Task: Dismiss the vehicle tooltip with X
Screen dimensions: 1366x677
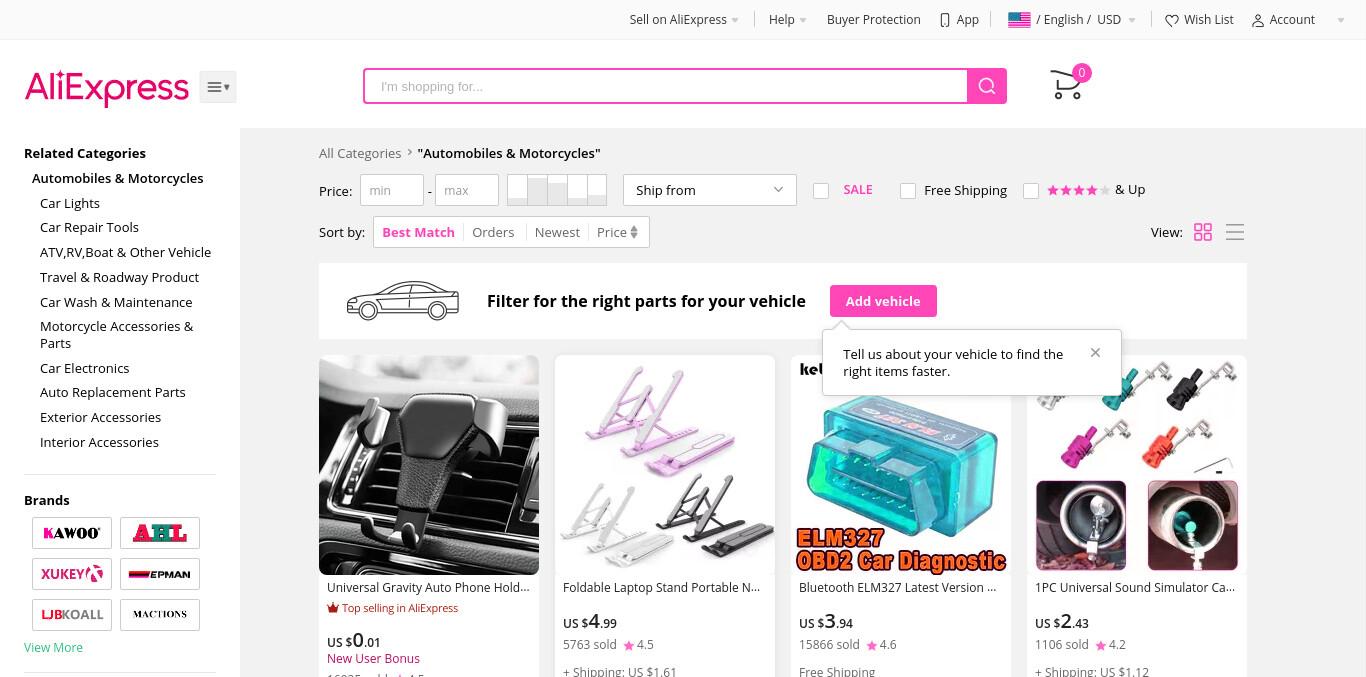Action: 1095,352
